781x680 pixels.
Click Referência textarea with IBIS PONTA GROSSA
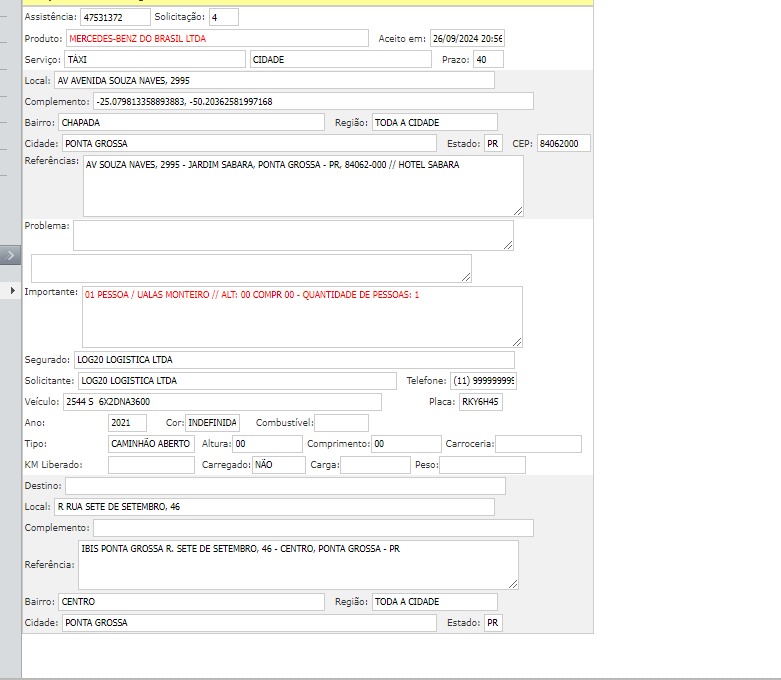coord(298,564)
